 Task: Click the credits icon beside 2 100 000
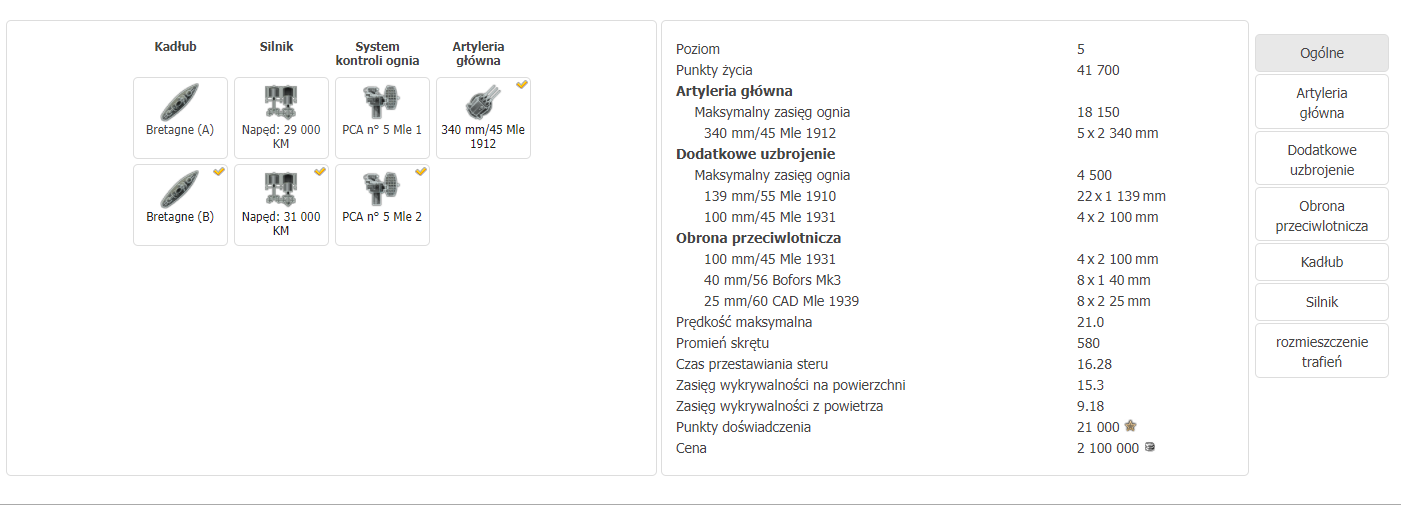point(1149,448)
